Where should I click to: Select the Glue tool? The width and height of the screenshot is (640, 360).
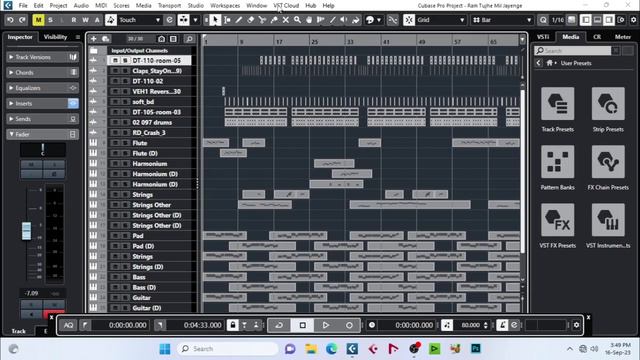(274, 20)
